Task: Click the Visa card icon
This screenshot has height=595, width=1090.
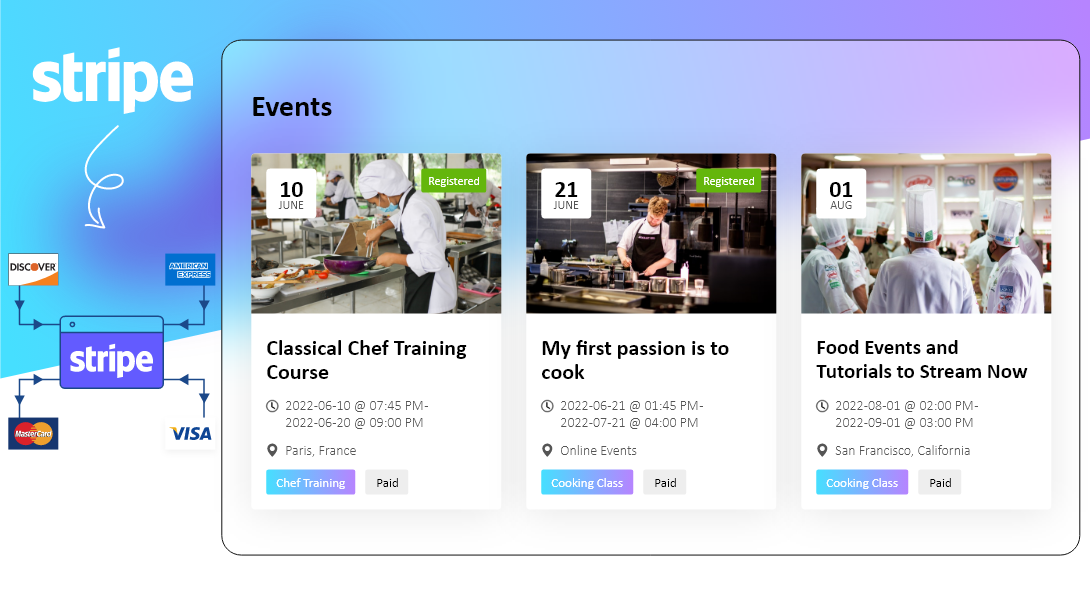Action: [190, 433]
